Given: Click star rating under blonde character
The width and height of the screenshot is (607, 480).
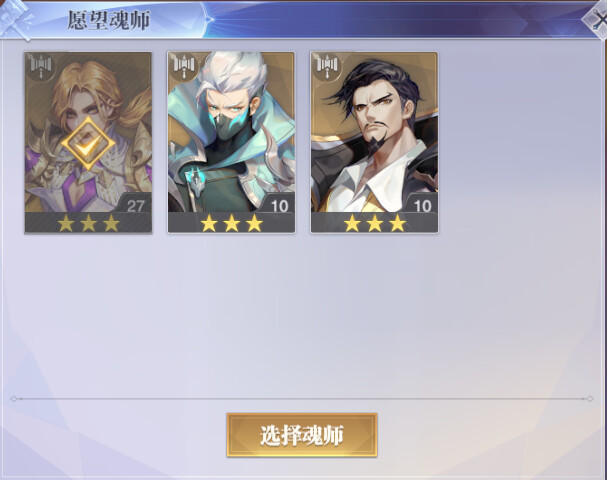Looking at the screenshot, I should tap(88, 223).
